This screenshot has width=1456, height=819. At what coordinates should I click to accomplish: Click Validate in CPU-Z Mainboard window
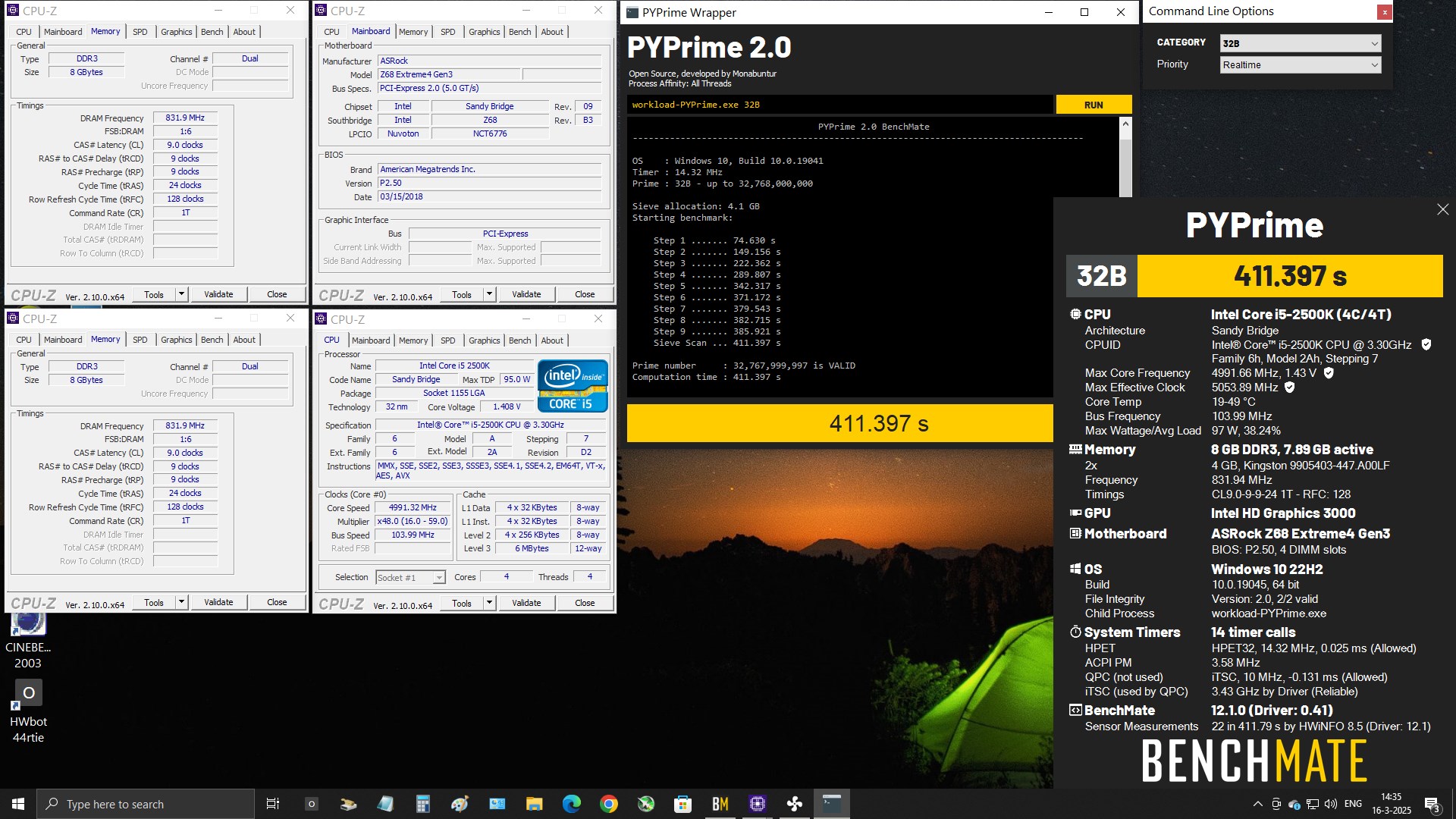pyautogui.click(x=526, y=294)
